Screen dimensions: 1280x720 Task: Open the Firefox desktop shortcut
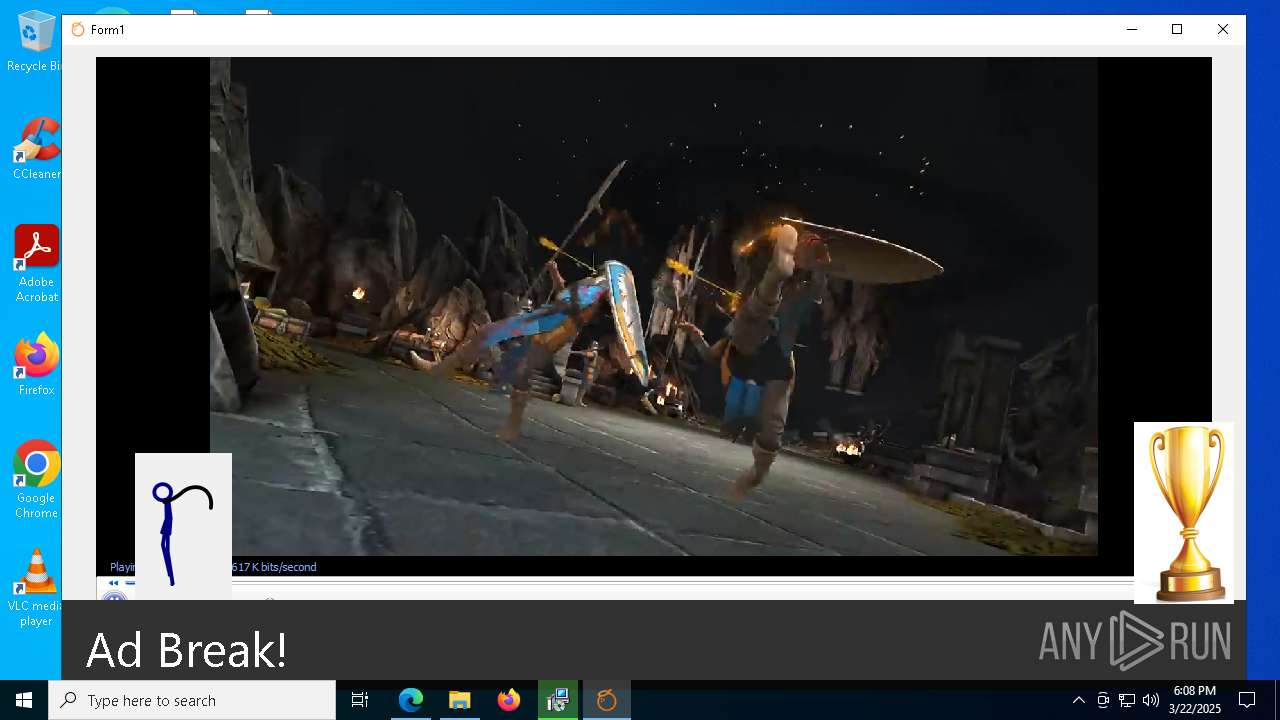coord(37,365)
